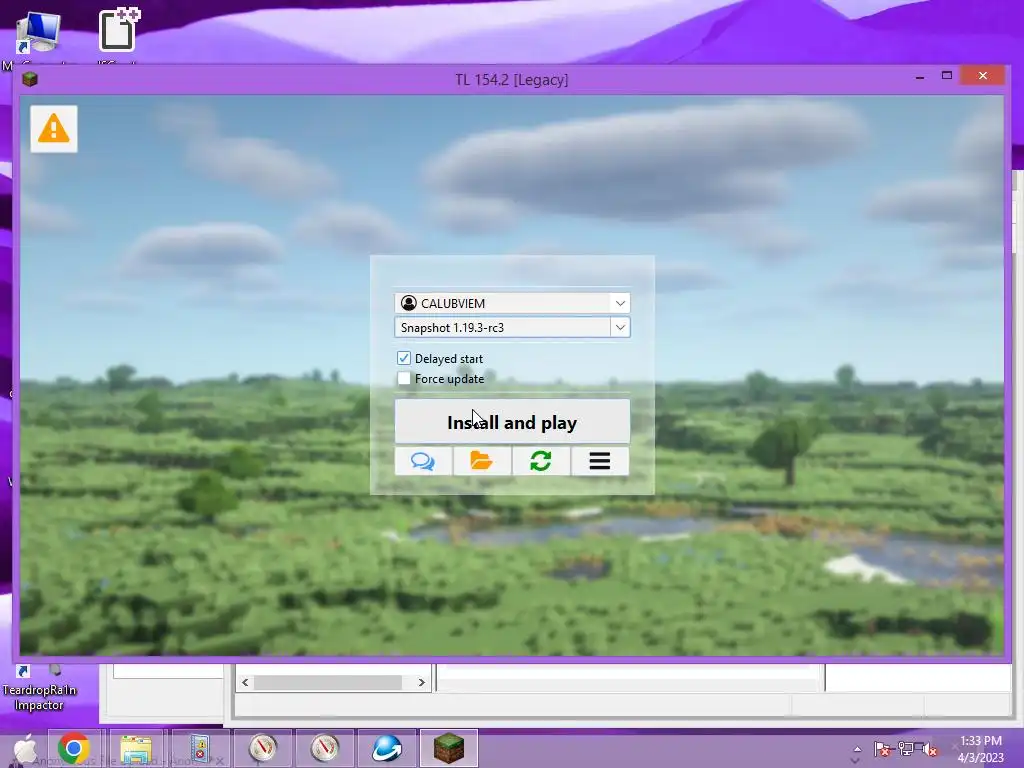Open the game folder with the orange folder icon
Viewport: 1024px width, 768px height.
point(482,461)
